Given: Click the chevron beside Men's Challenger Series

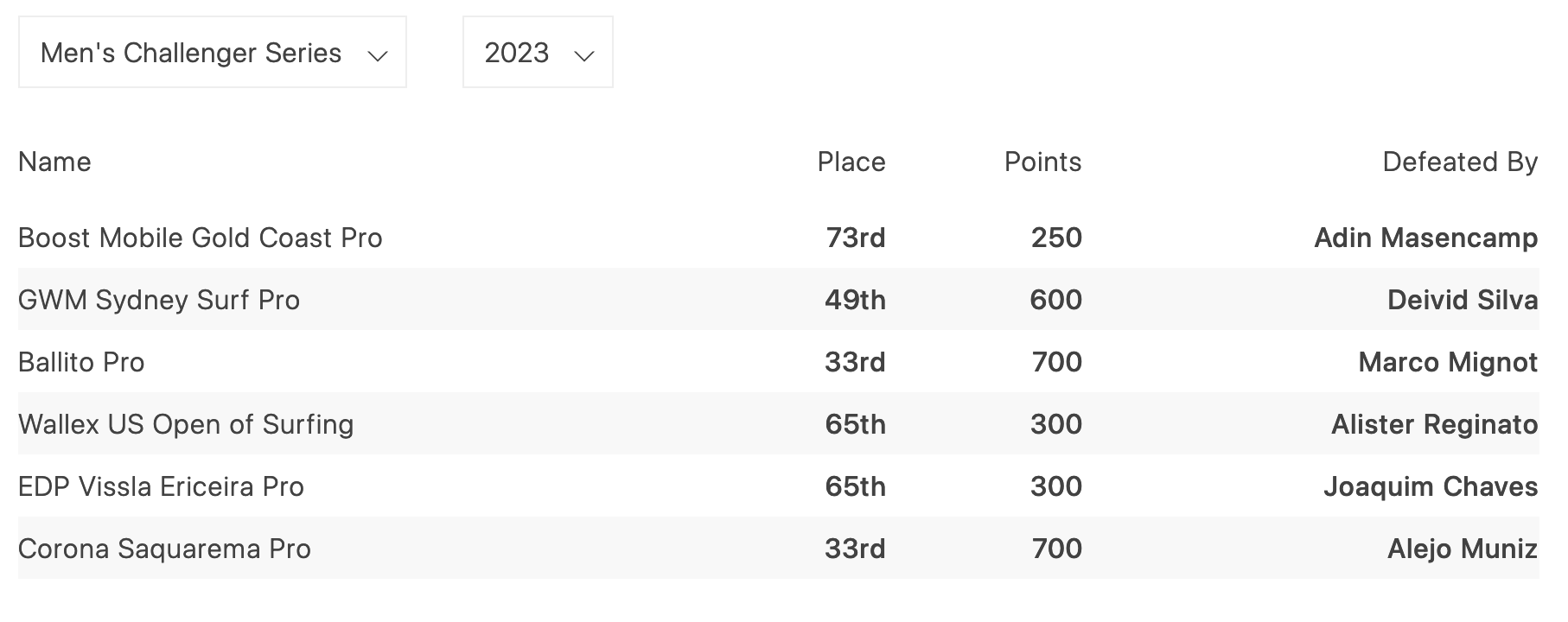Looking at the screenshot, I should (377, 56).
